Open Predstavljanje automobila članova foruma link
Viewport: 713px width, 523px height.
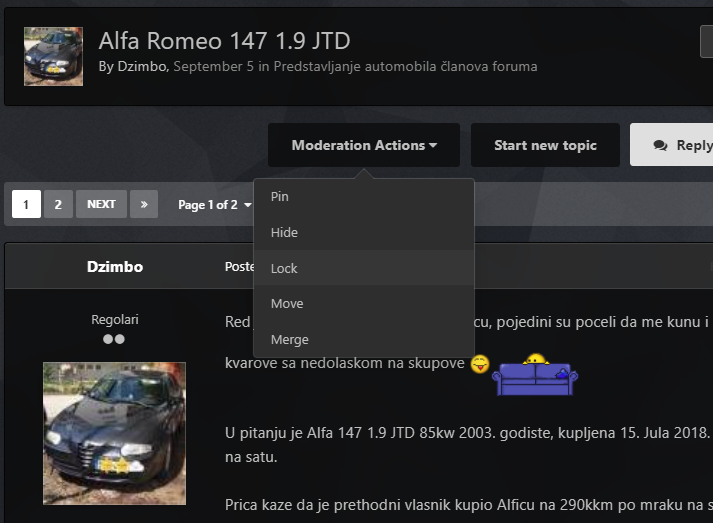tap(405, 66)
